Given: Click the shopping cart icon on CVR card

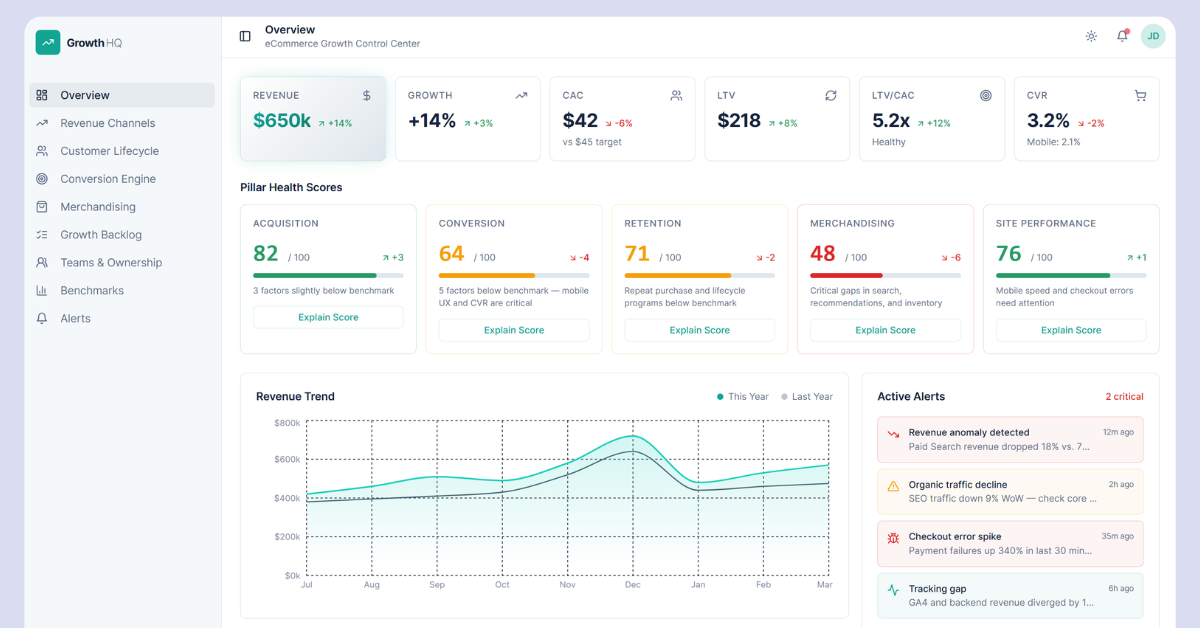Looking at the screenshot, I should (1140, 96).
